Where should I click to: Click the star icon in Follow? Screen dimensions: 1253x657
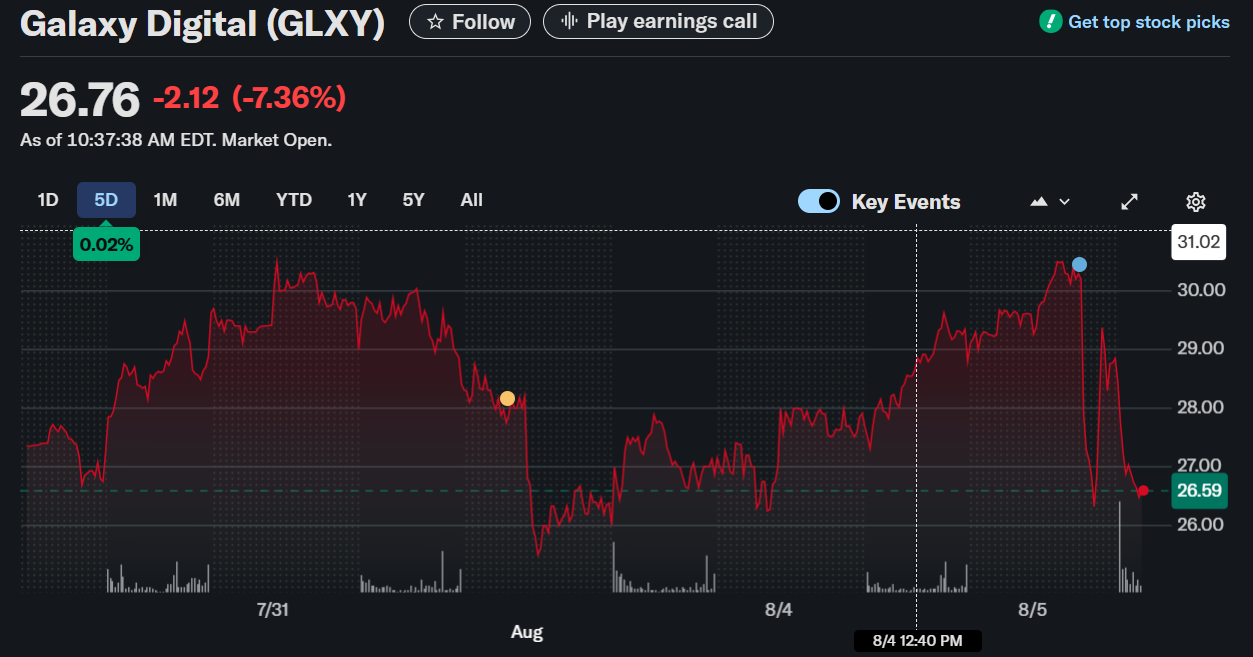[x=435, y=21]
